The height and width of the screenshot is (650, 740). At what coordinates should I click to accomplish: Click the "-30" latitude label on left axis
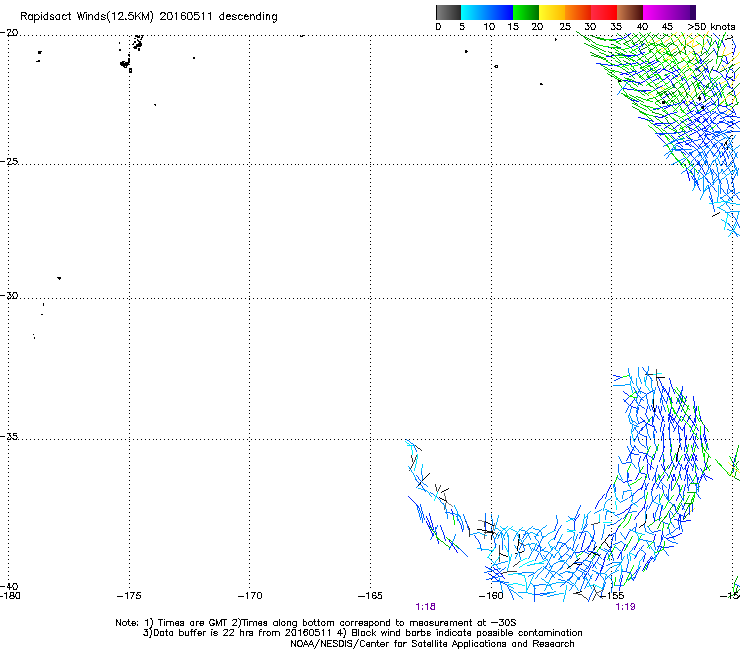point(9,295)
